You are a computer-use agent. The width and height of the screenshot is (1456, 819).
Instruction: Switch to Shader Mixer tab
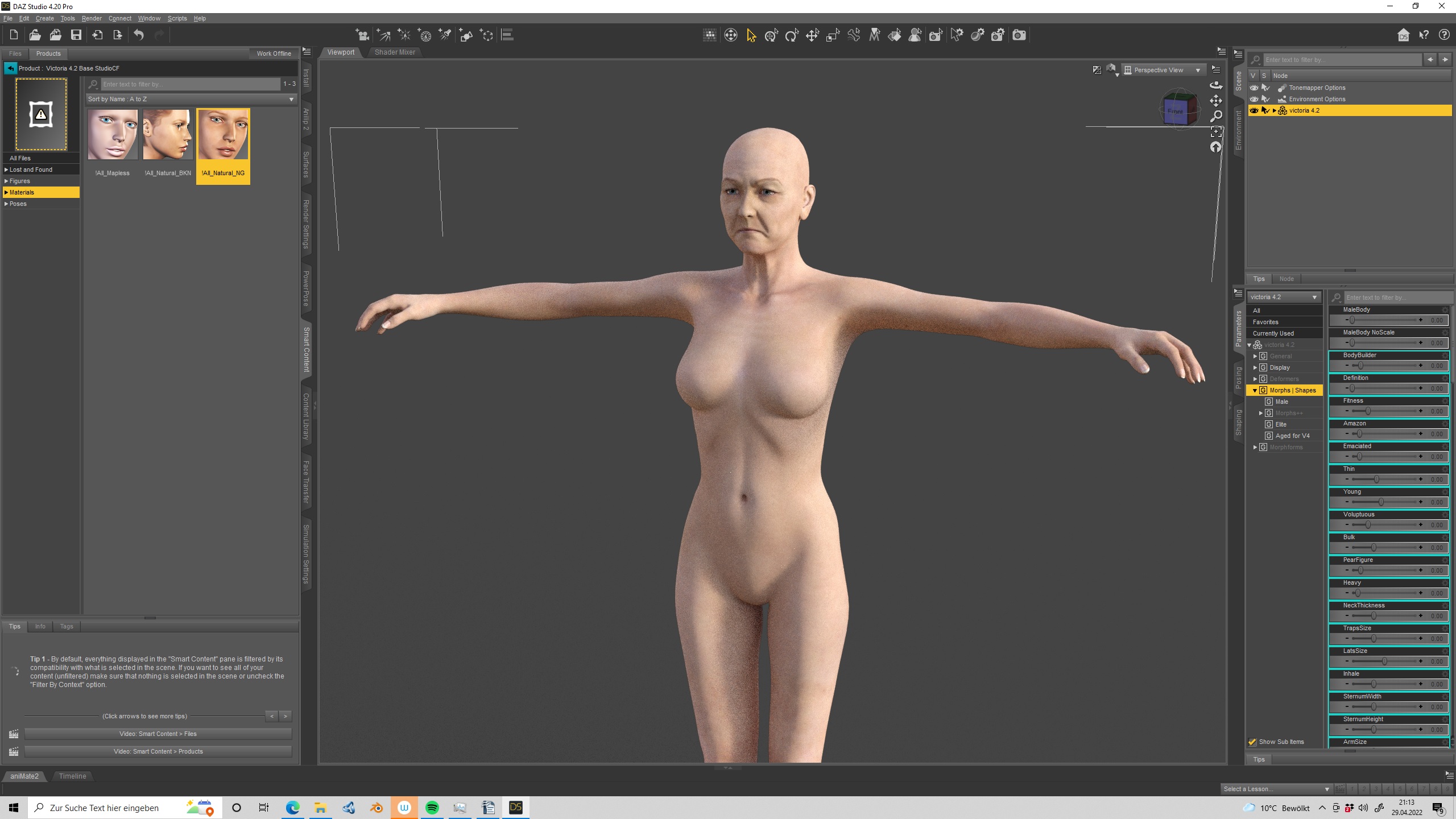(395, 52)
